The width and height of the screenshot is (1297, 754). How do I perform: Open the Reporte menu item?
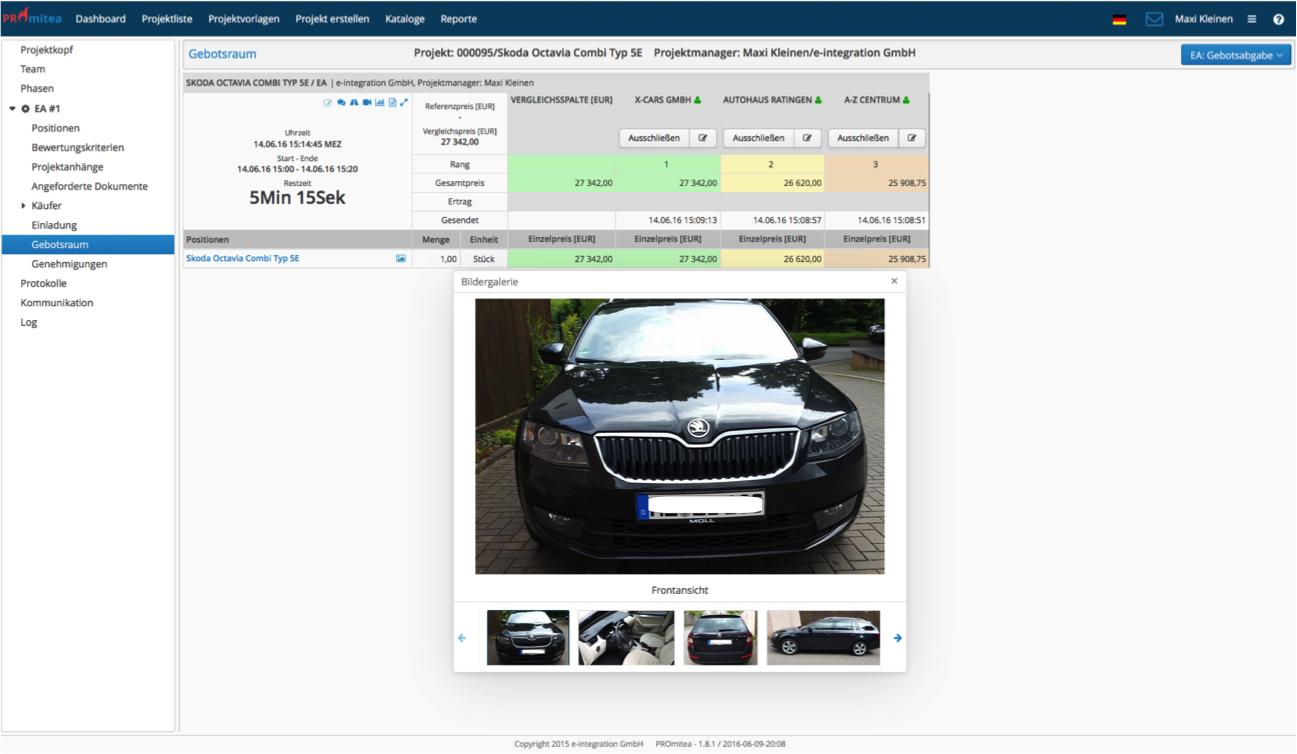(458, 19)
